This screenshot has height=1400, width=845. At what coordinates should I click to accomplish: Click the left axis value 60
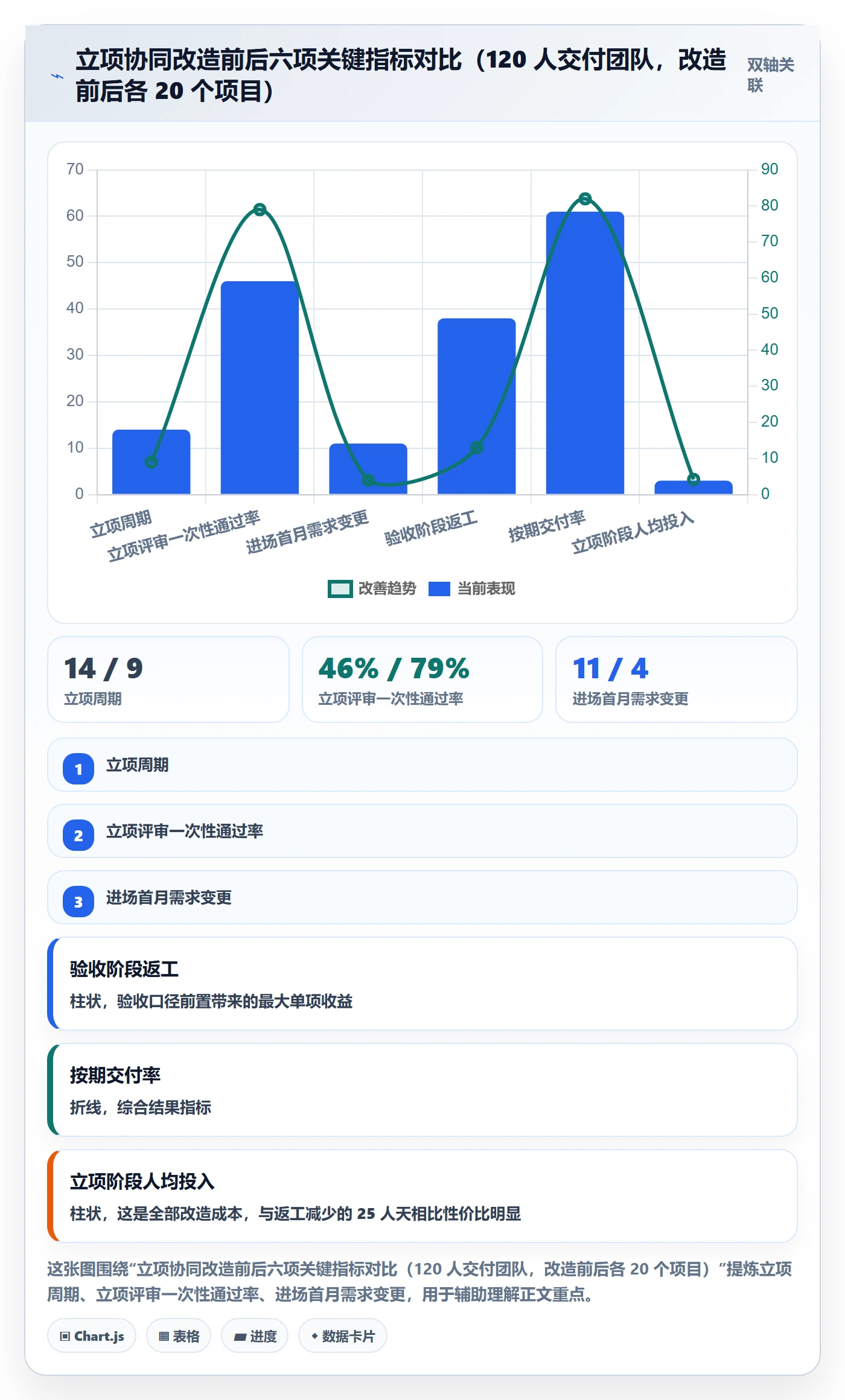click(75, 215)
